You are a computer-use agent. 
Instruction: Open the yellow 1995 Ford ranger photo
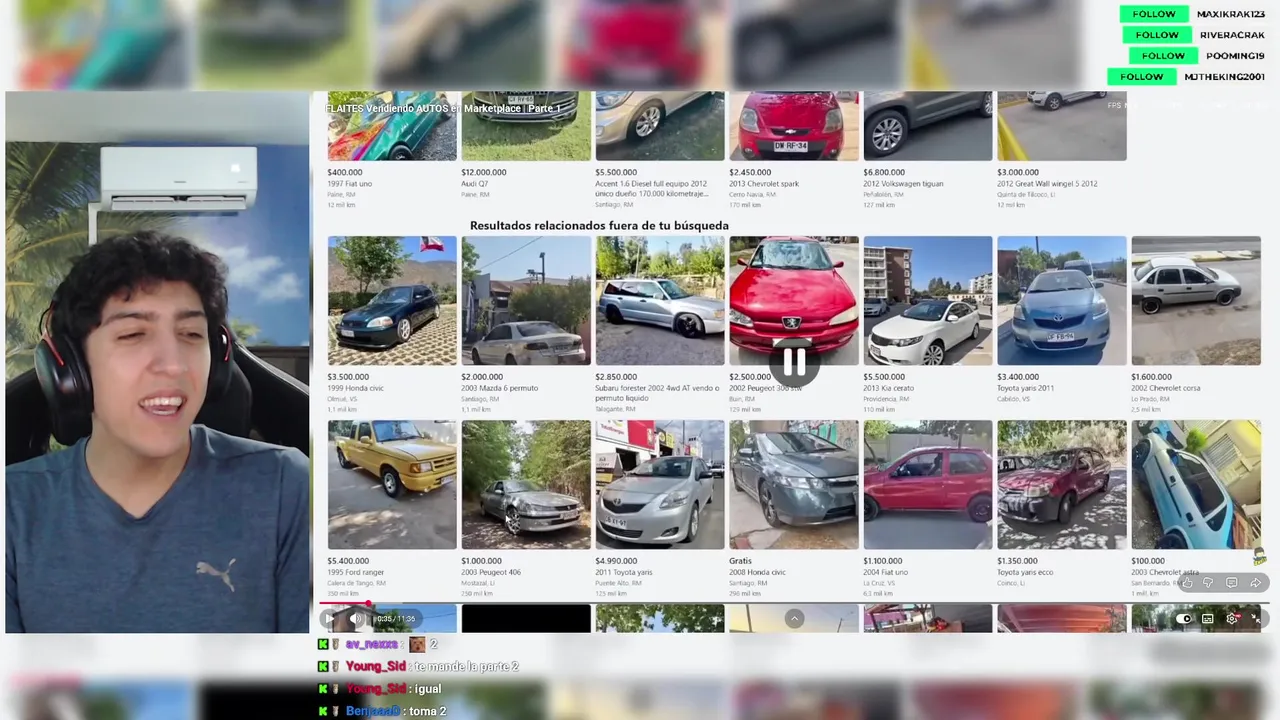(x=392, y=485)
